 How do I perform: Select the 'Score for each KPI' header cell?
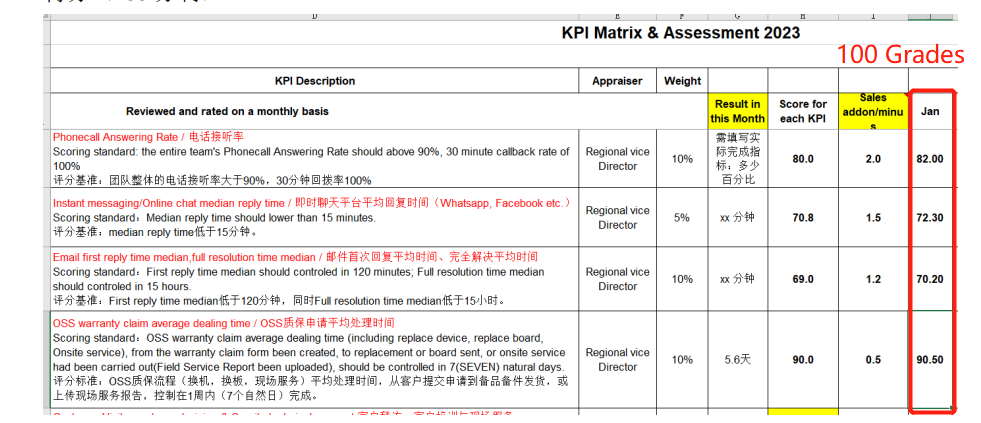pyautogui.click(x=803, y=111)
